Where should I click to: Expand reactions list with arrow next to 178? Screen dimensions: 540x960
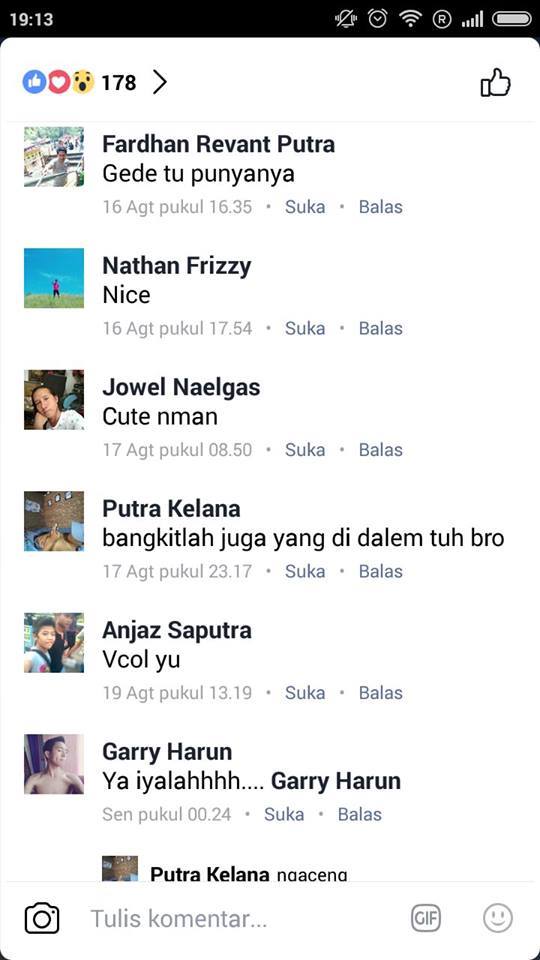coord(159,82)
